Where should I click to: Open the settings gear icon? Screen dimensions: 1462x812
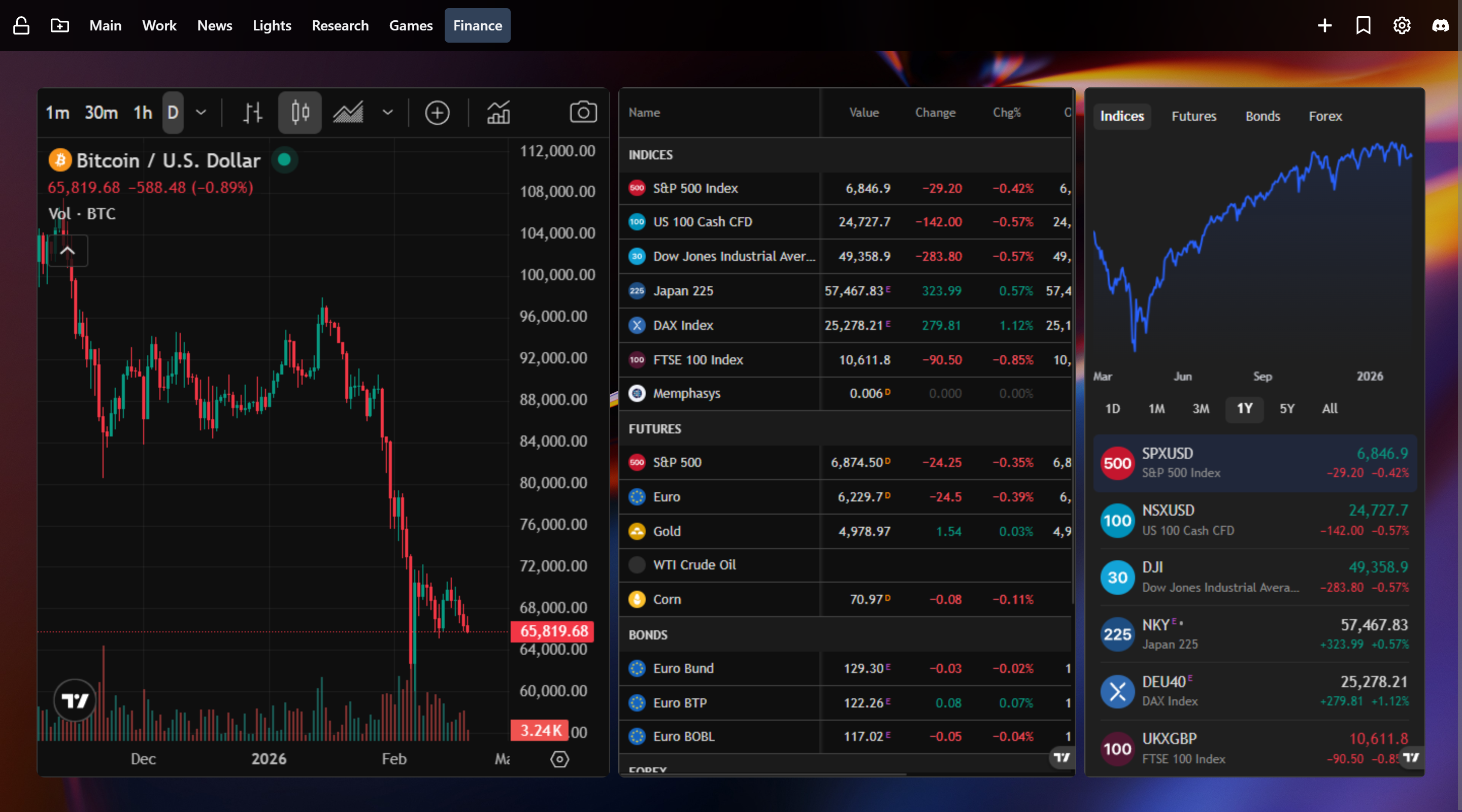pos(1402,25)
